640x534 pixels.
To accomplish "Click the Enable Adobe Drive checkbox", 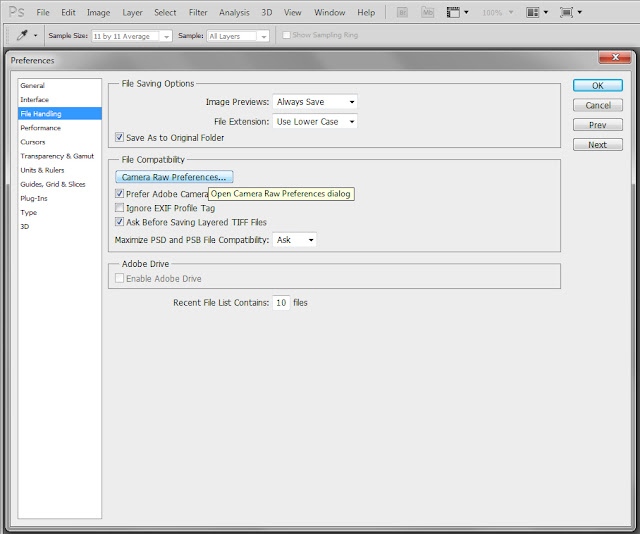I will [x=119, y=278].
